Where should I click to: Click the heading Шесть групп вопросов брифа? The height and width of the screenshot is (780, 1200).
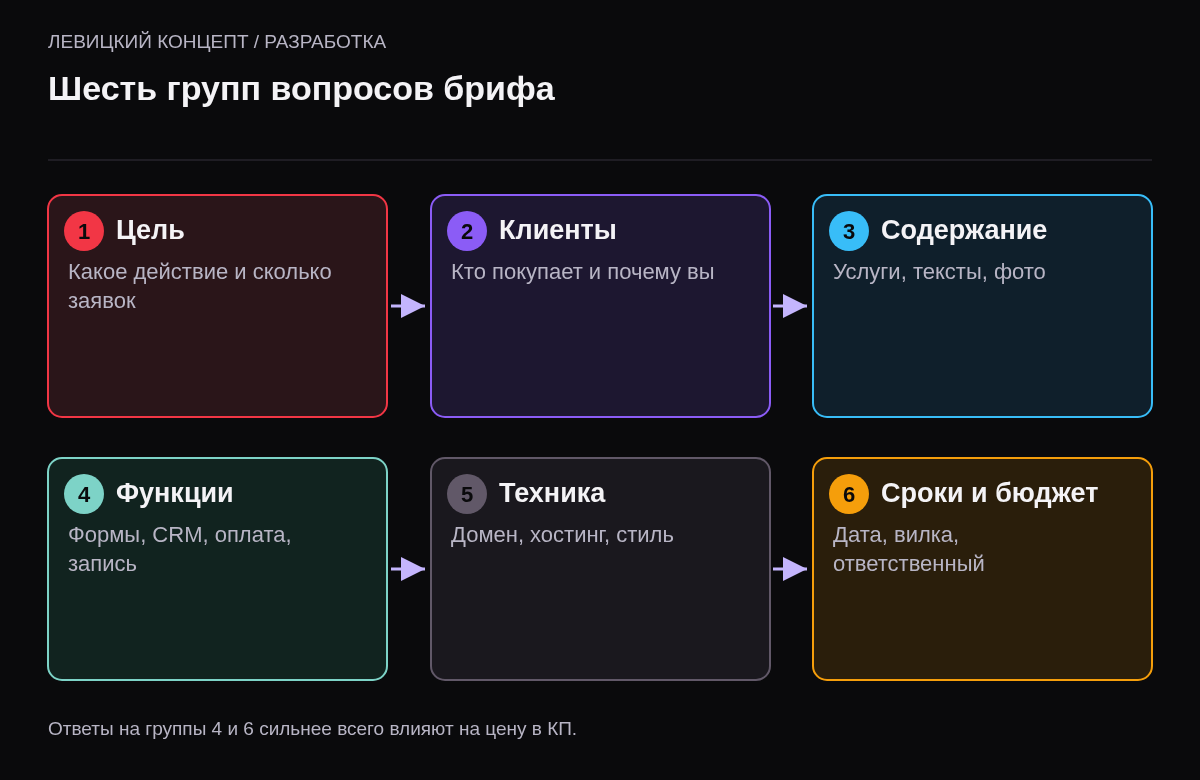point(301,89)
